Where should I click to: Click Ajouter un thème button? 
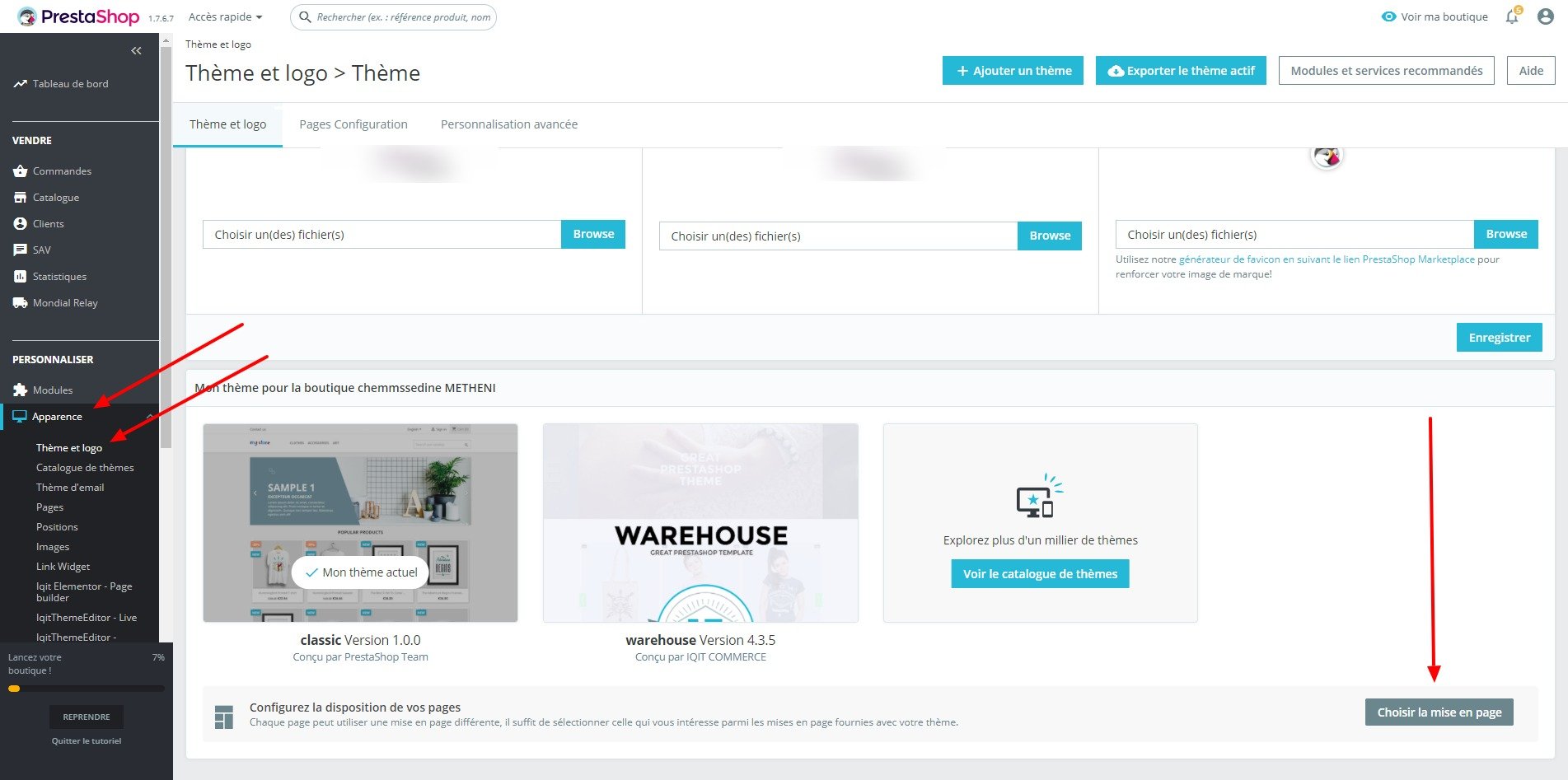click(x=1013, y=71)
